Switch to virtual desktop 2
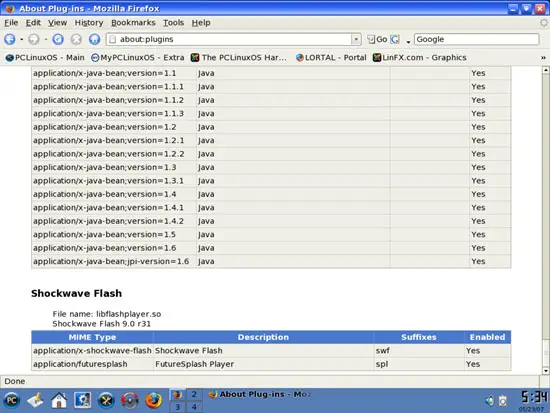 tap(194, 394)
